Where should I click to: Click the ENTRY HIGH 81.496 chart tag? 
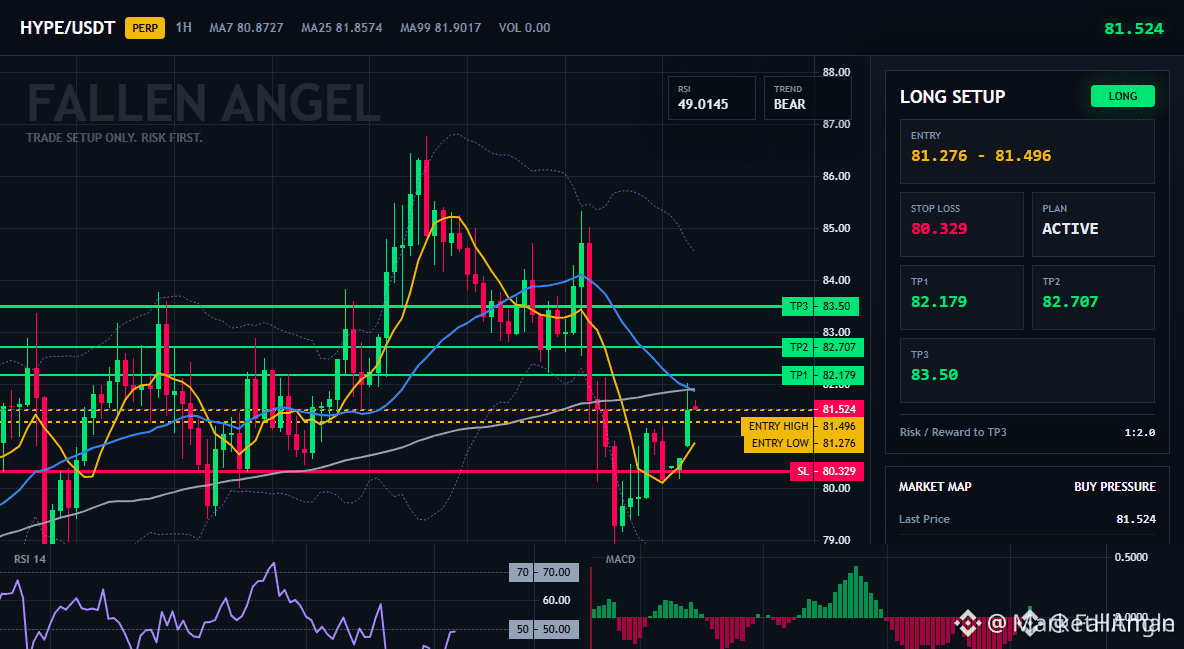[x=803, y=426]
